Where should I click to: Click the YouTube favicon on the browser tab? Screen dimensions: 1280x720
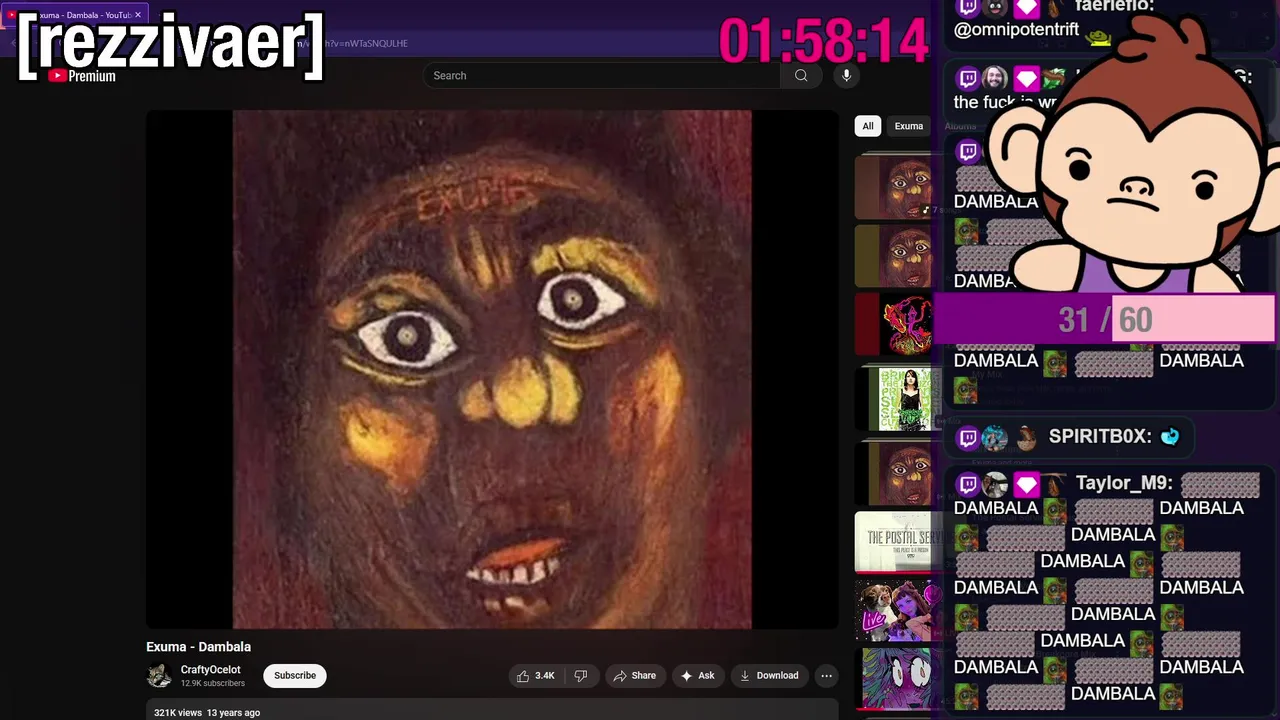(12, 15)
